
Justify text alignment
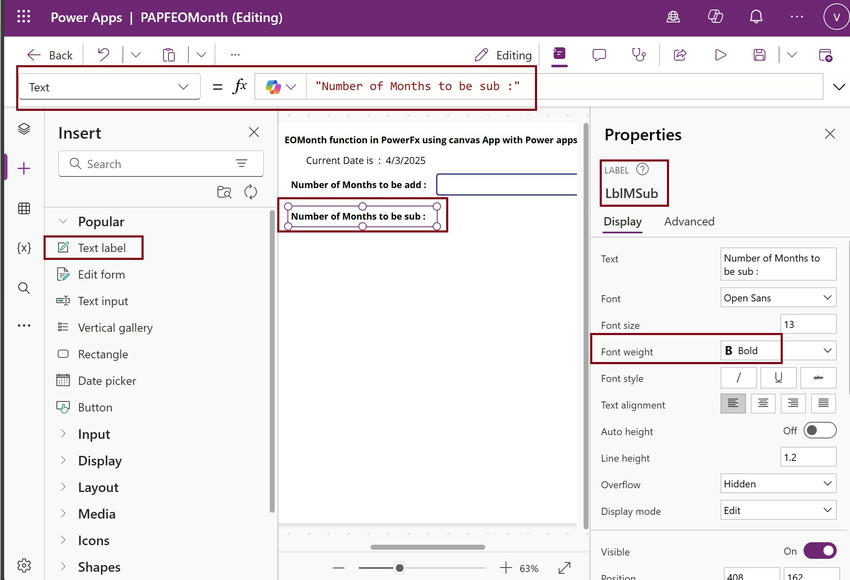[823, 403]
